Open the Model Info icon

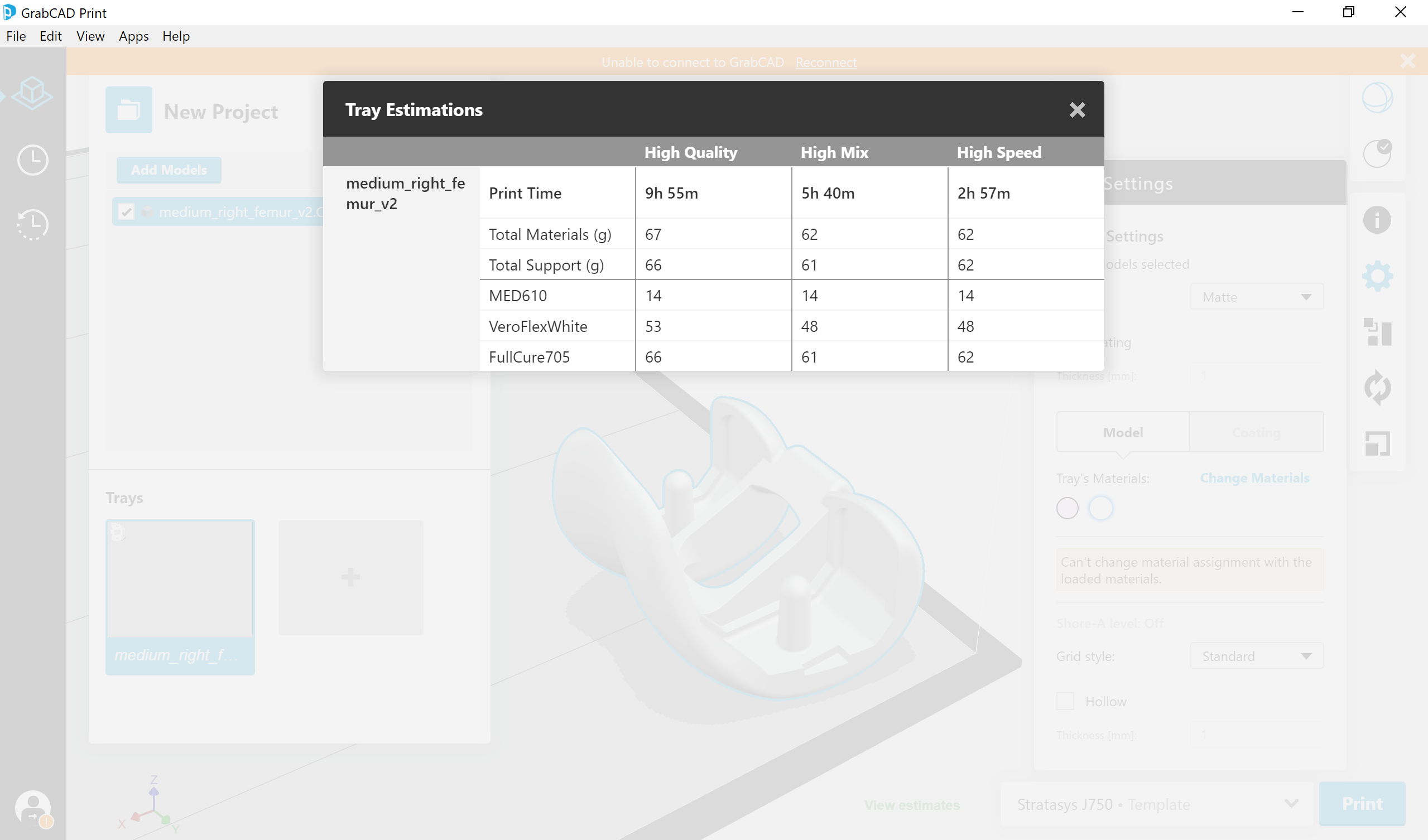[x=1377, y=220]
